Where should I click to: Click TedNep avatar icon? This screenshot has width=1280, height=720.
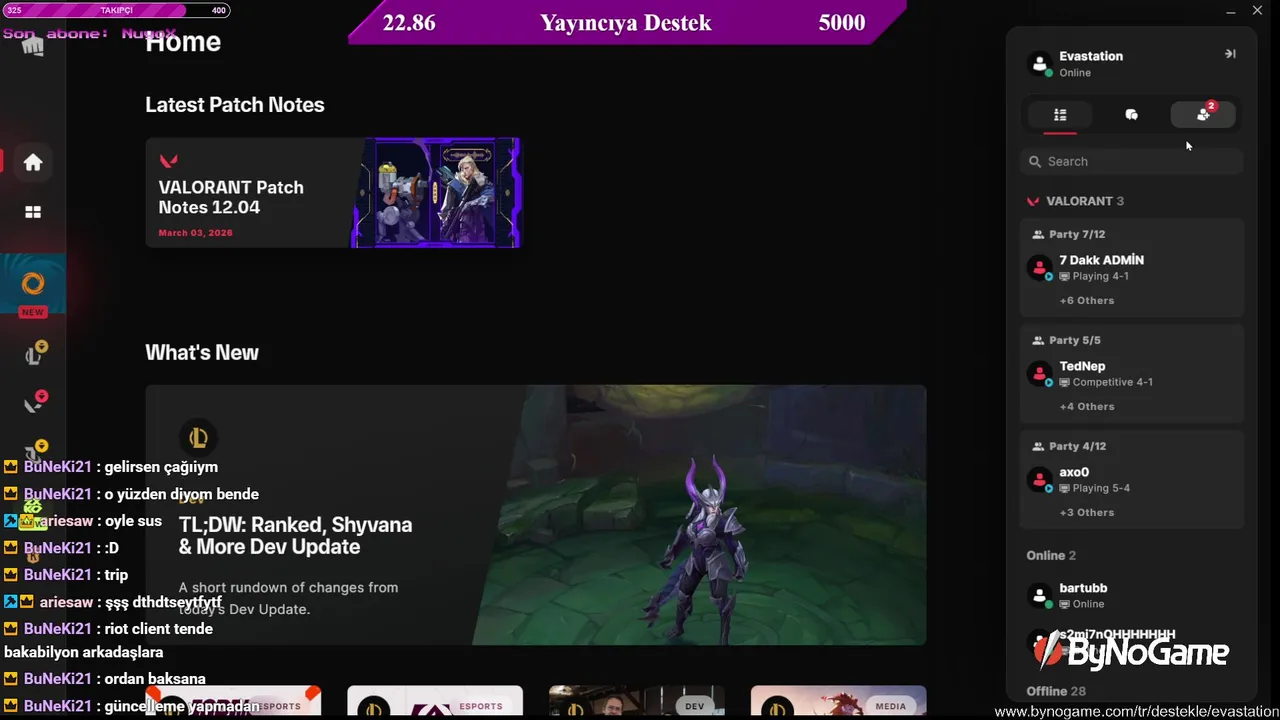tap(1039, 374)
